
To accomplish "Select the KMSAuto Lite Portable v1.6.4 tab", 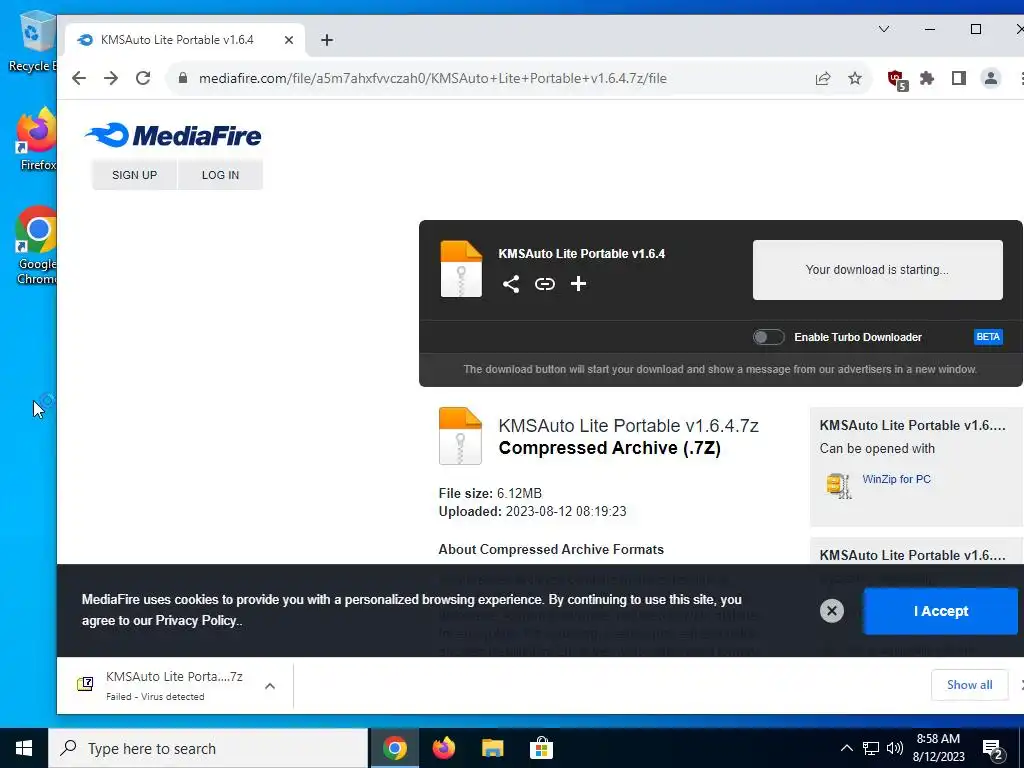I will coord(177,40).
